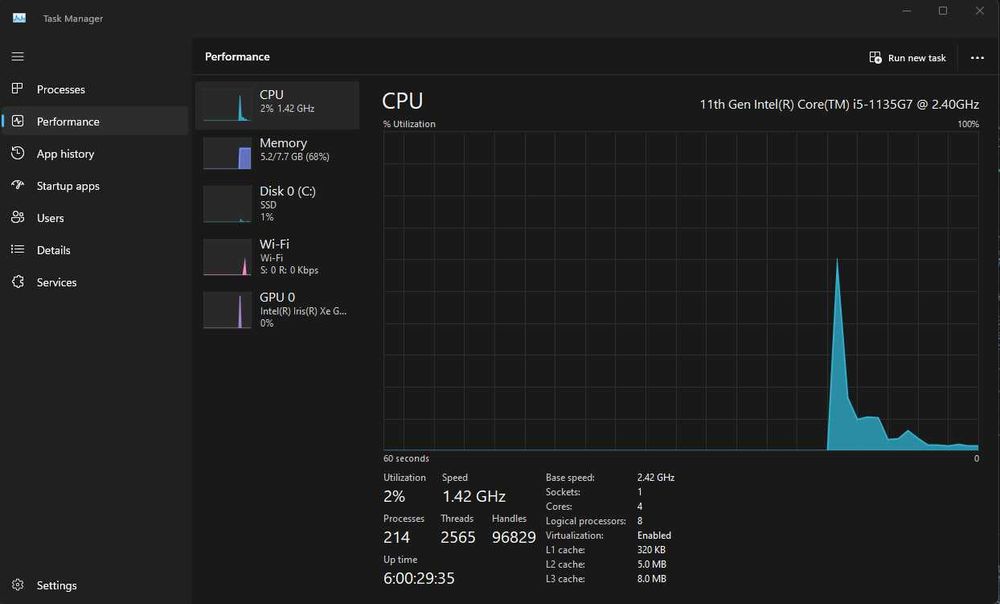Click the Startup apps gauge icon
The width and height of the screenshot is (1000, 604).
coord(18,185)
